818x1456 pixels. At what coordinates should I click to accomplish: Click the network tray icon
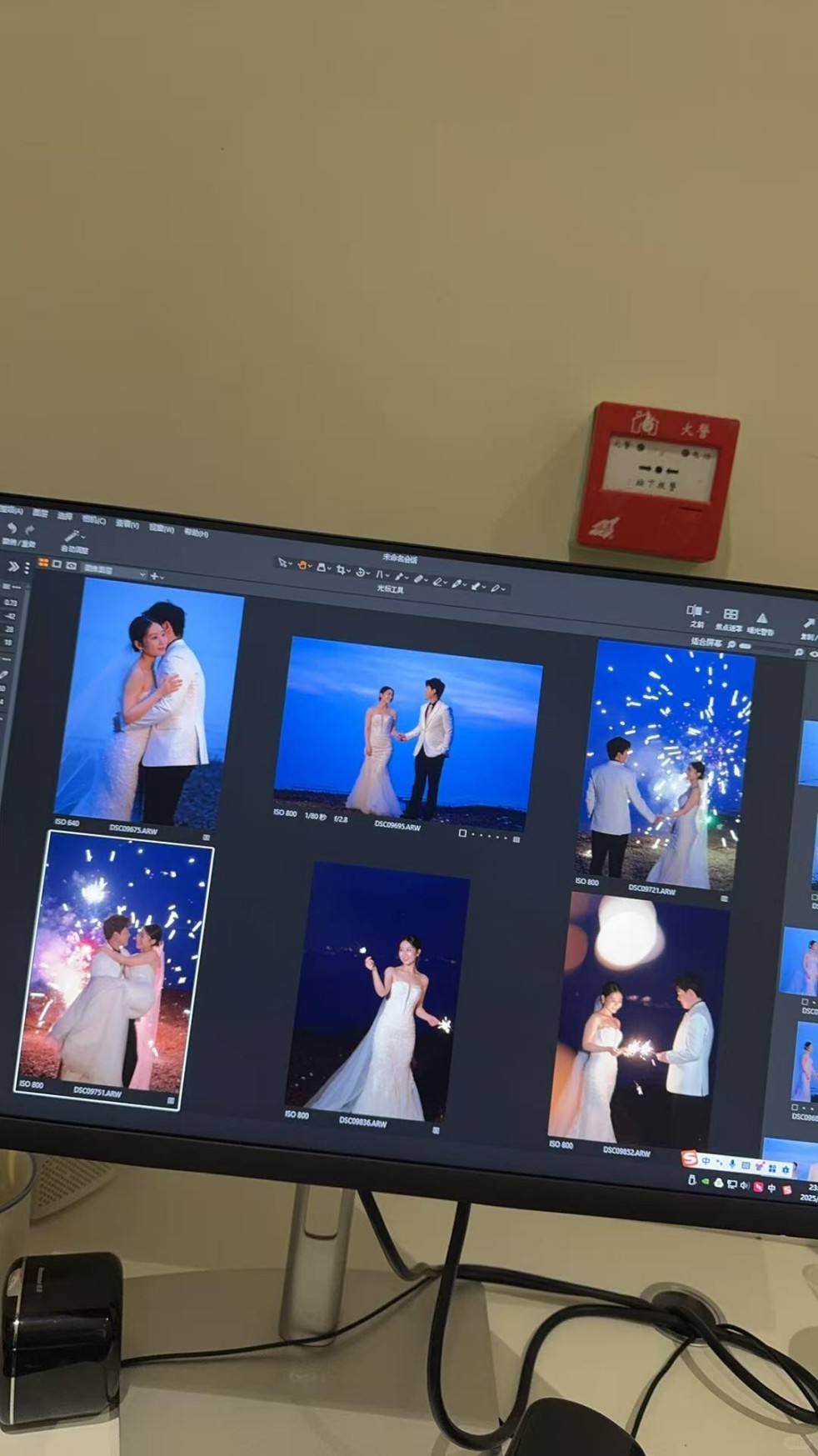tap(731, 1184)
